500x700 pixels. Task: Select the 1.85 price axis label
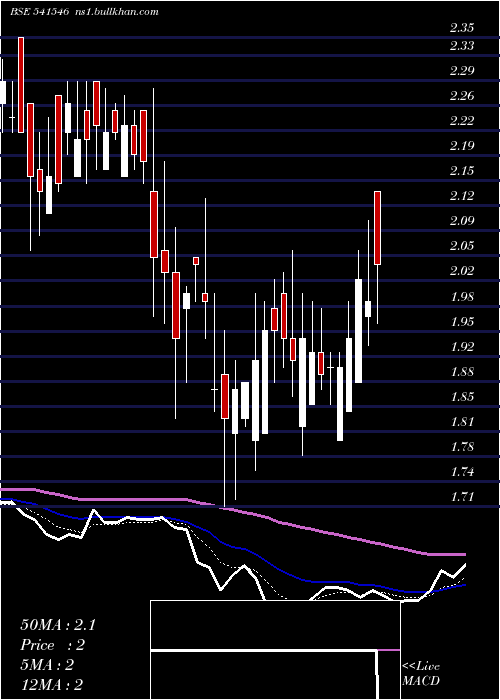pos(462,396)
